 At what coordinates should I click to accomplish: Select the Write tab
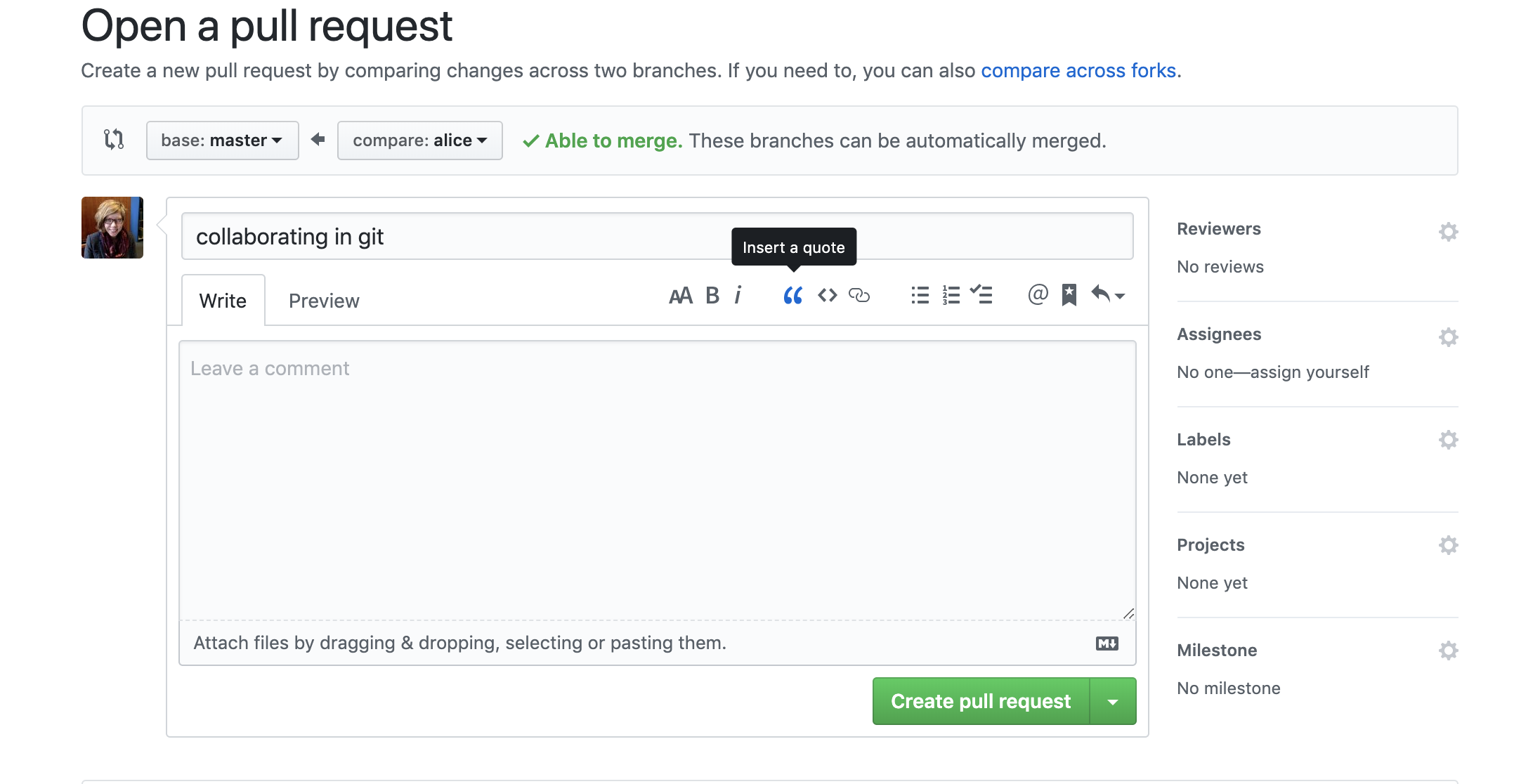click(x=223, y=300)
